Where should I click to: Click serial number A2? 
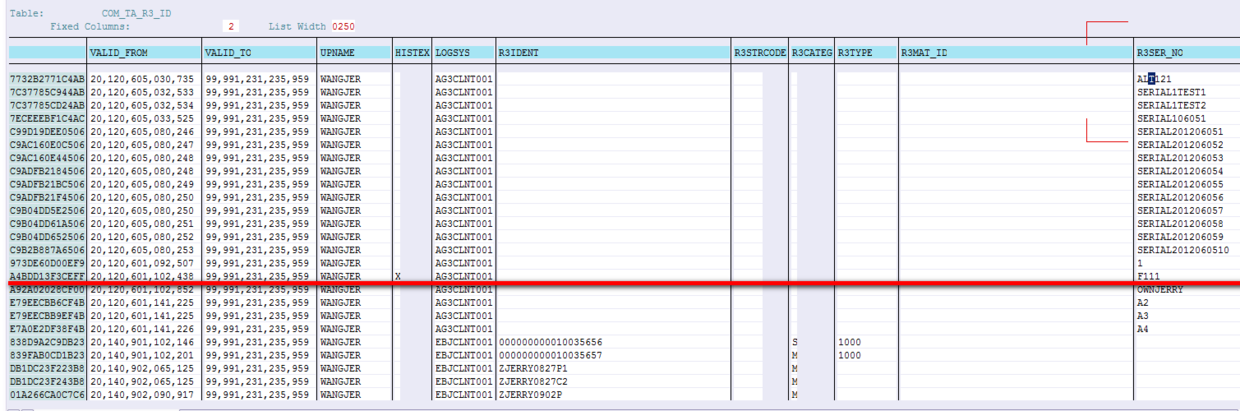[1143, 303]
